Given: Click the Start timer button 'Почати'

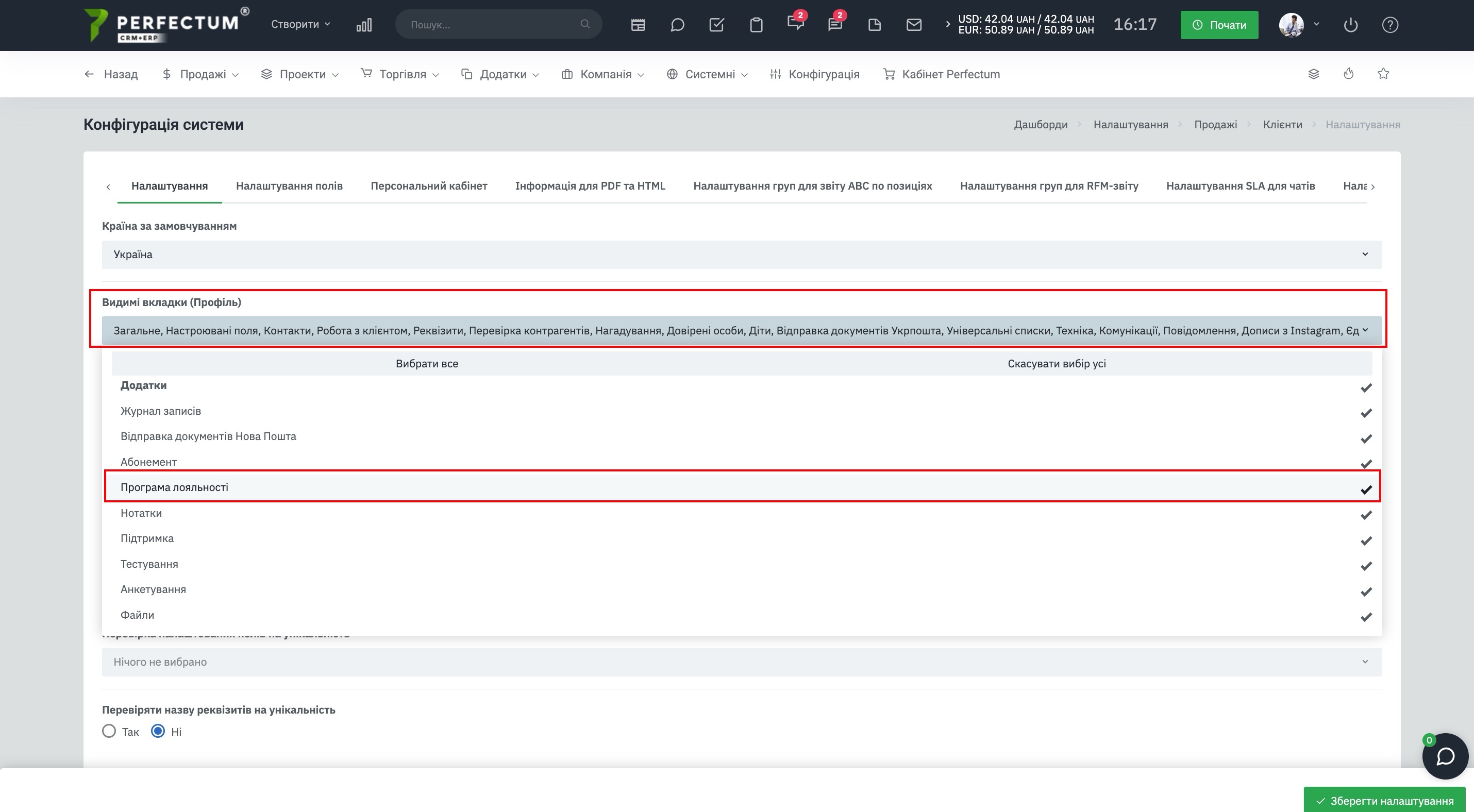Looking at the screenshot, I should [1219, 25].
